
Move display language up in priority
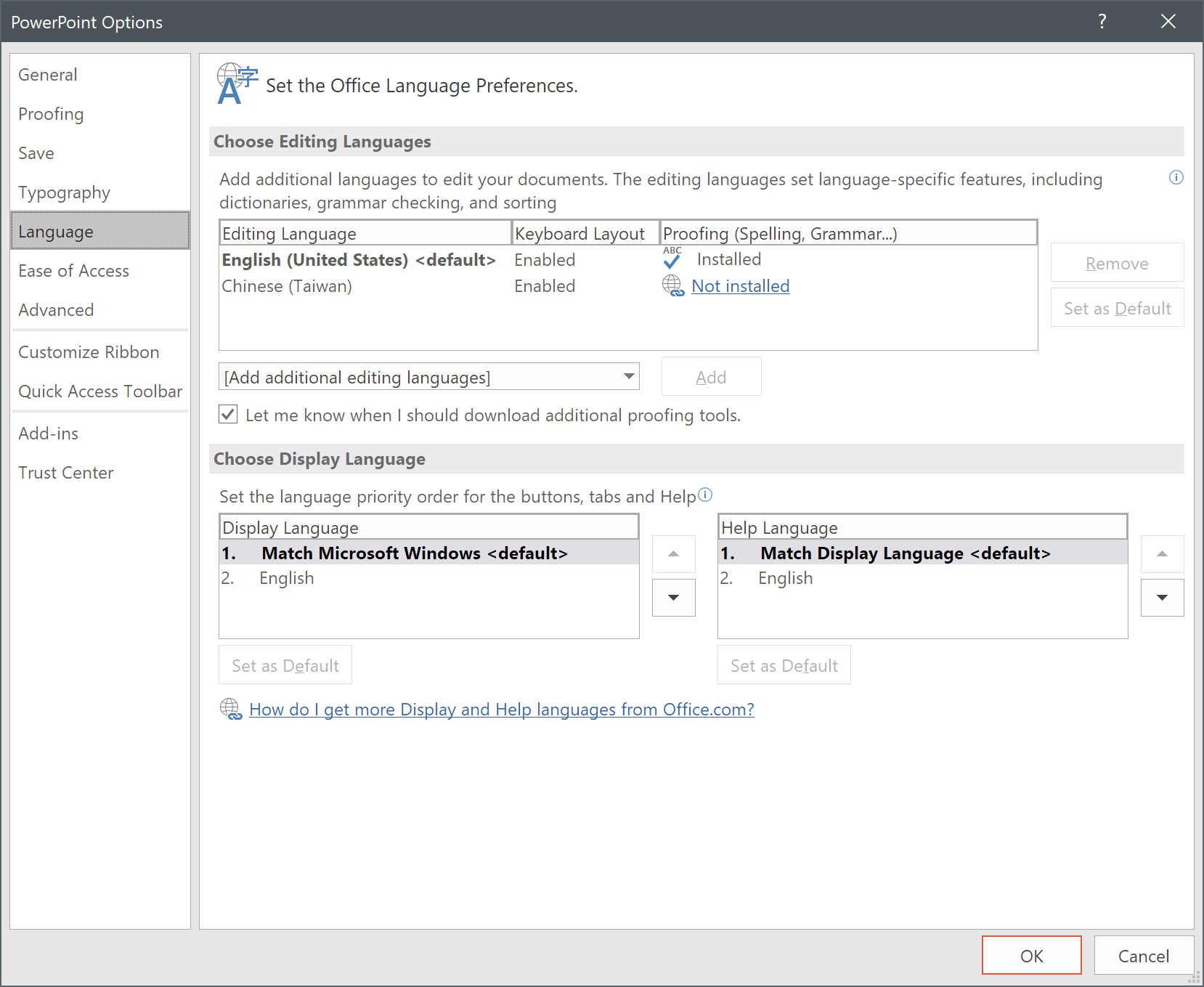[x=674, y=554]
